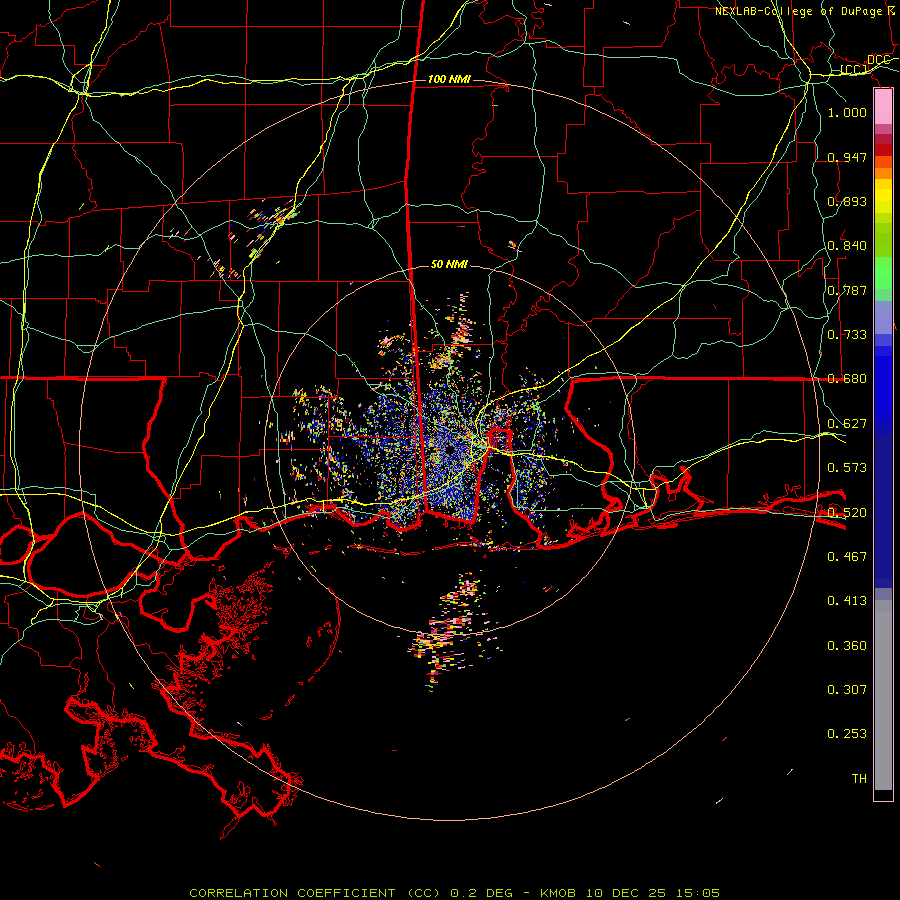Click the colorbar value 1.000
900x900 pixels.
pyautogui.click(x=847, y=112)
